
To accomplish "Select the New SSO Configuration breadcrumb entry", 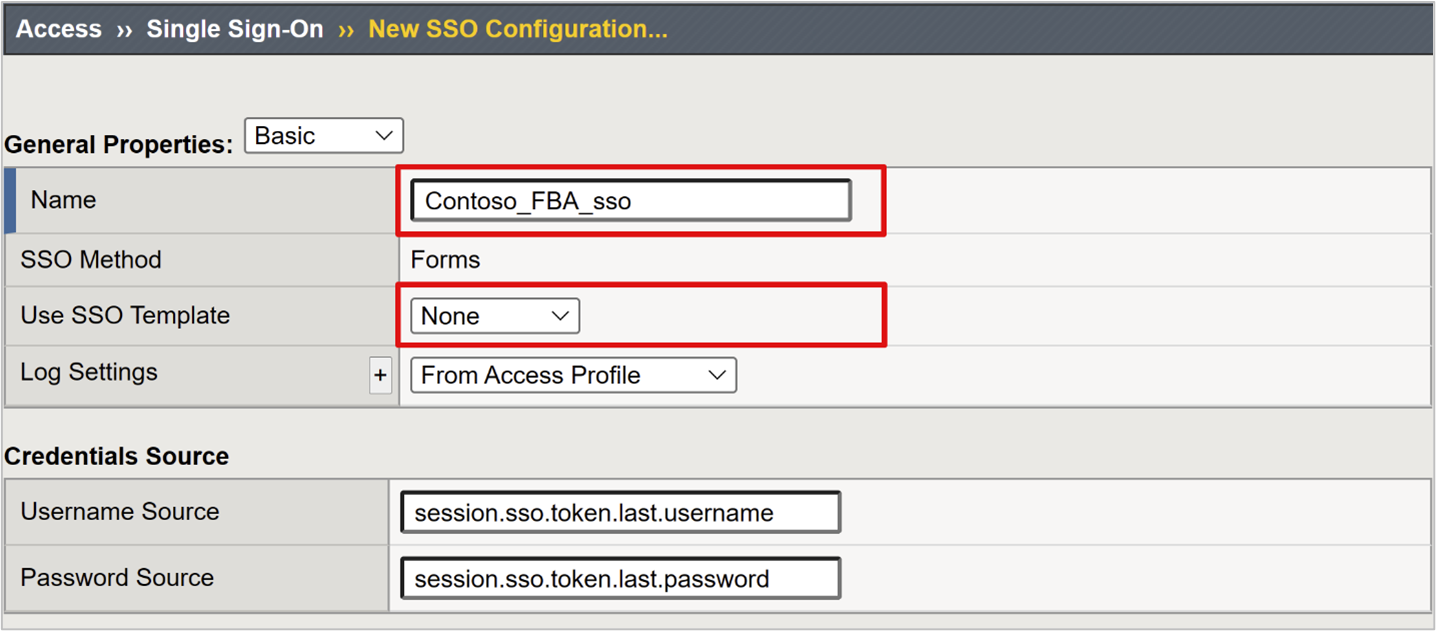I will point(517,28).
